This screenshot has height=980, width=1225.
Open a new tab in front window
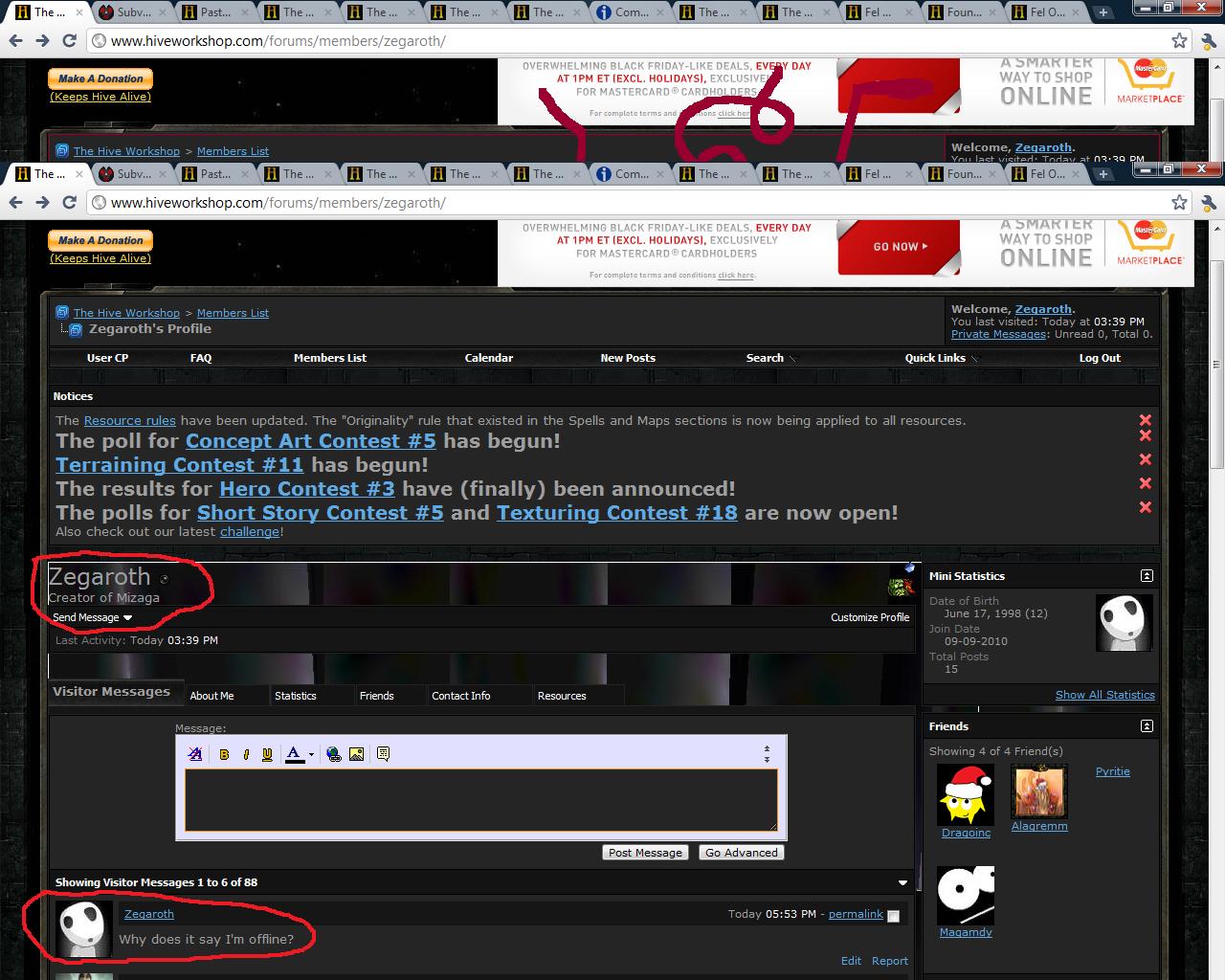(x=1103, y=174)
